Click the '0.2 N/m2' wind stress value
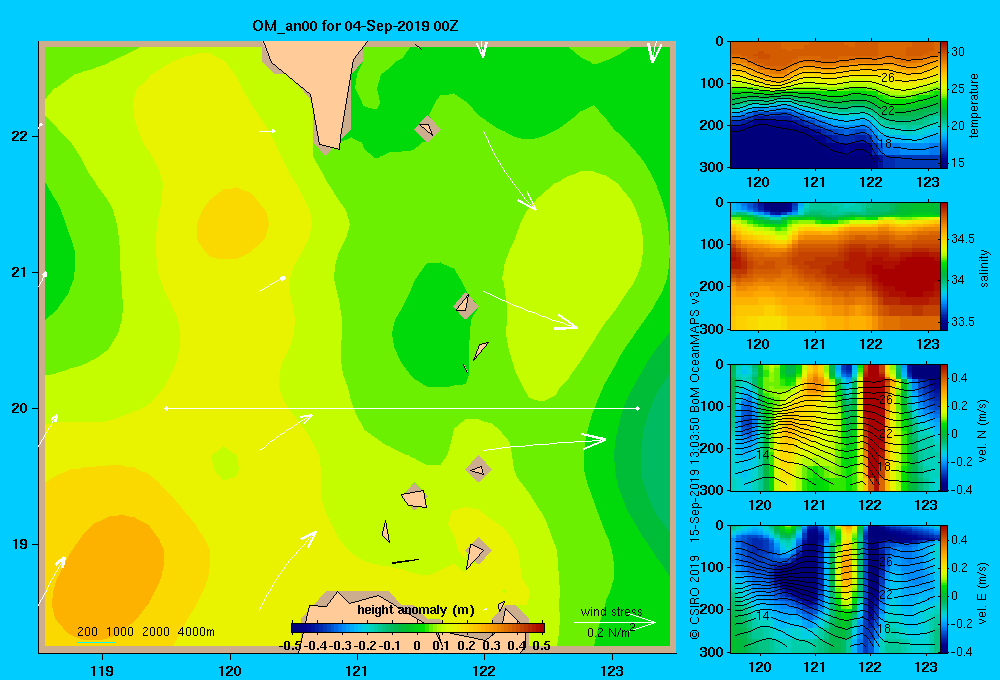1000x680 pixels. 610,632
